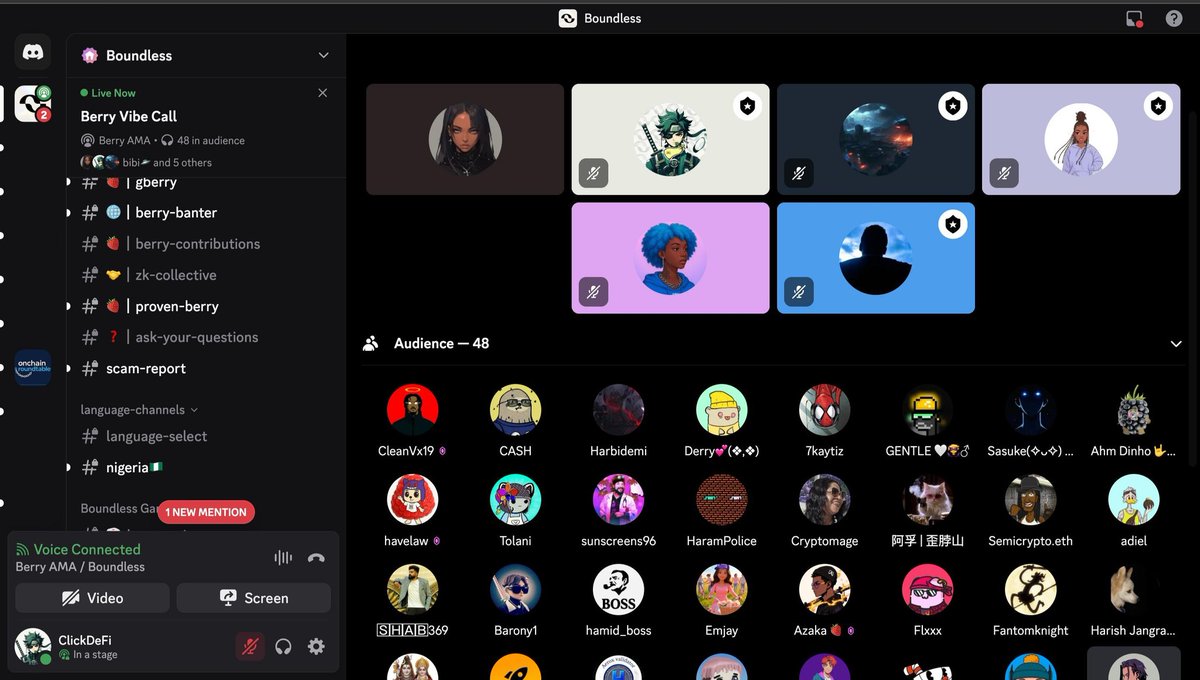Open Discord home direct messages icon

33,53
